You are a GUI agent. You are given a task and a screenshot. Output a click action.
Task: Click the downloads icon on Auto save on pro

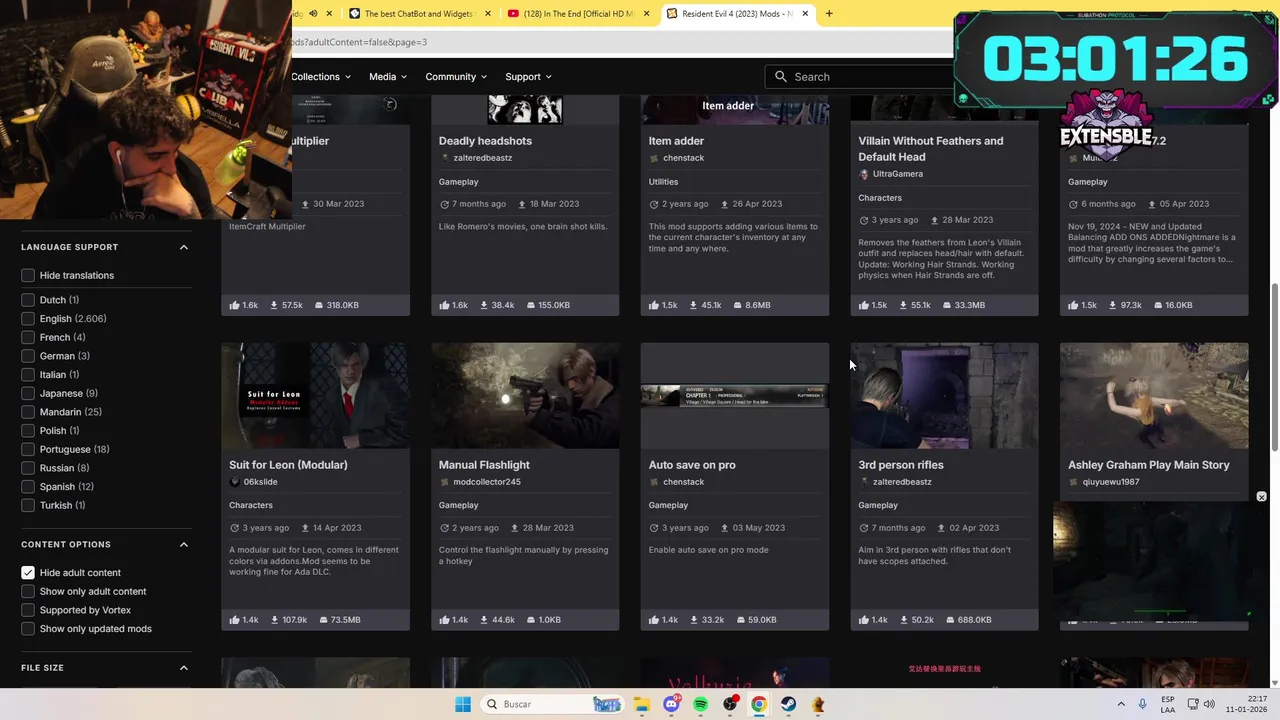(x=694, y=620)
